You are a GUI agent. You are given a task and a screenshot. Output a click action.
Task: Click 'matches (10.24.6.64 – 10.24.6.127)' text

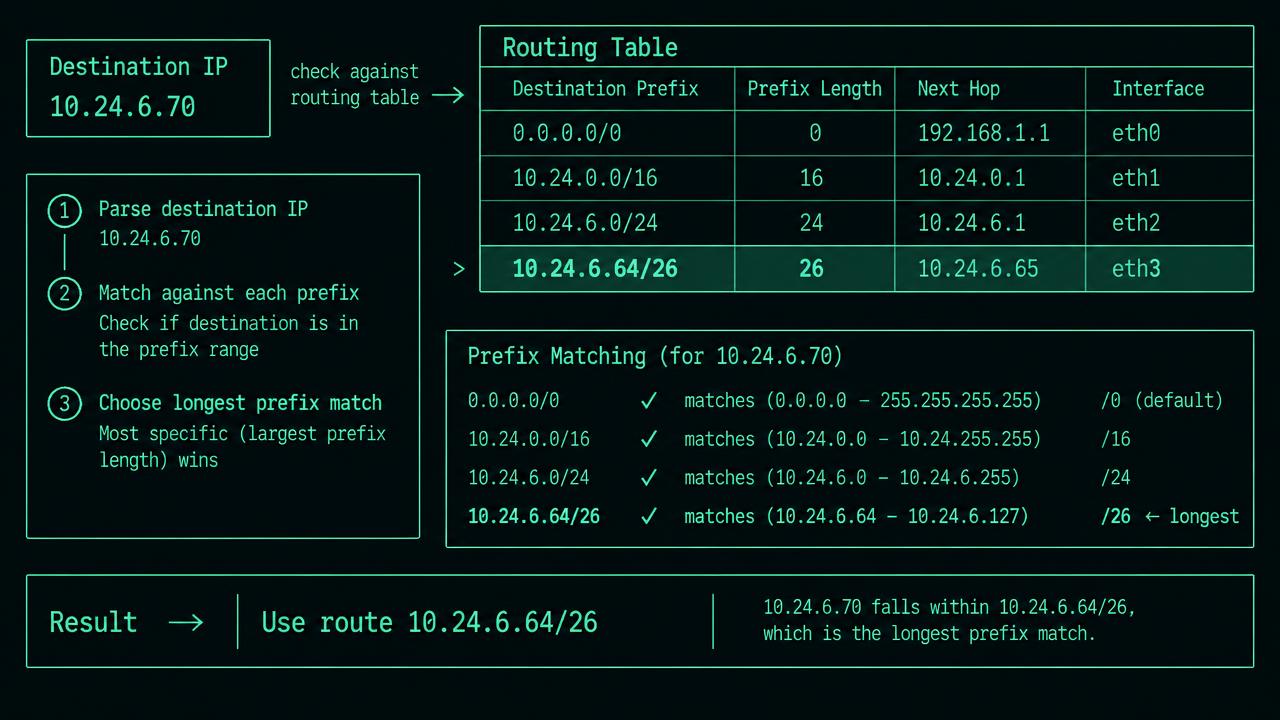point(856,517)
